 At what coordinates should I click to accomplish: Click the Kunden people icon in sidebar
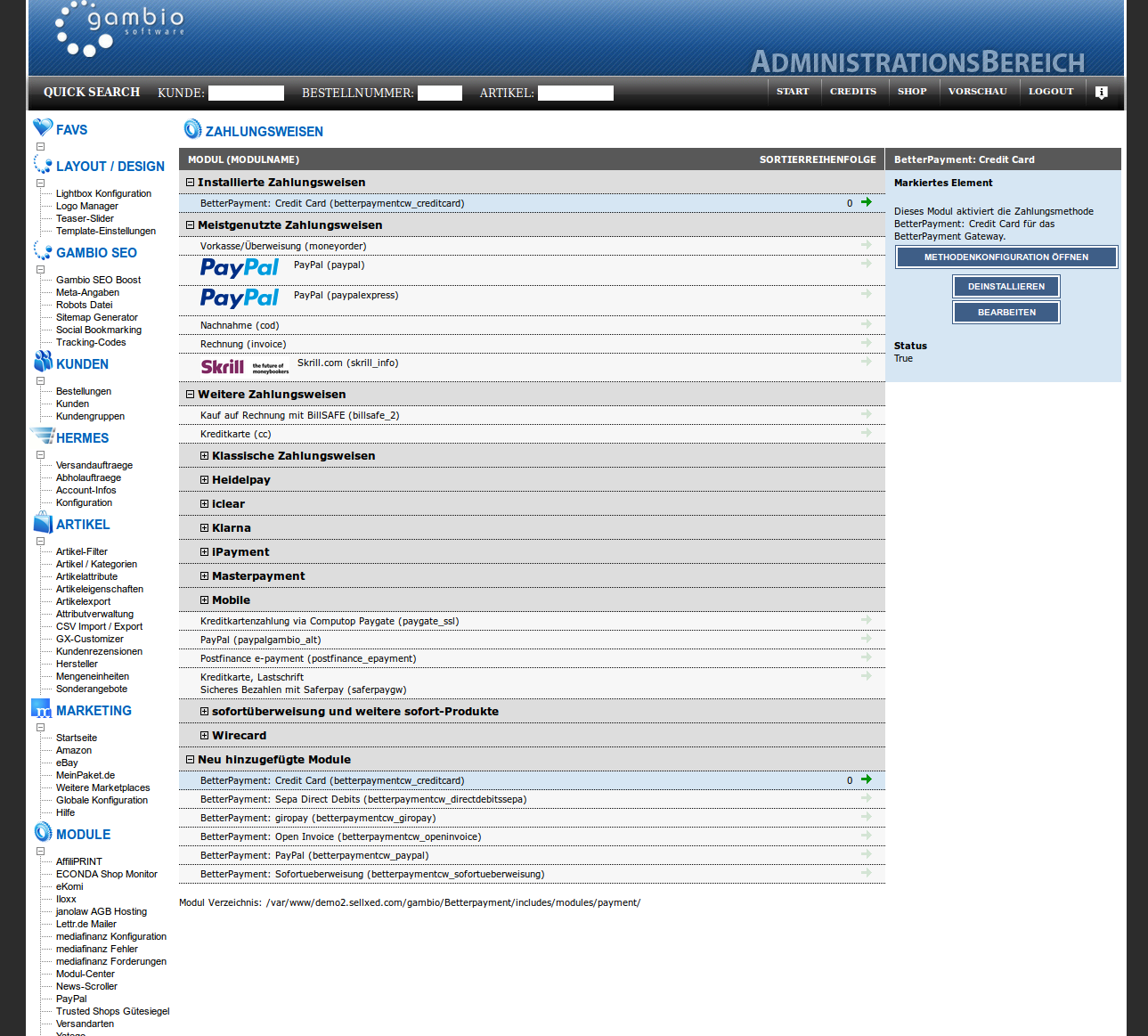click(x=43, y=362)
